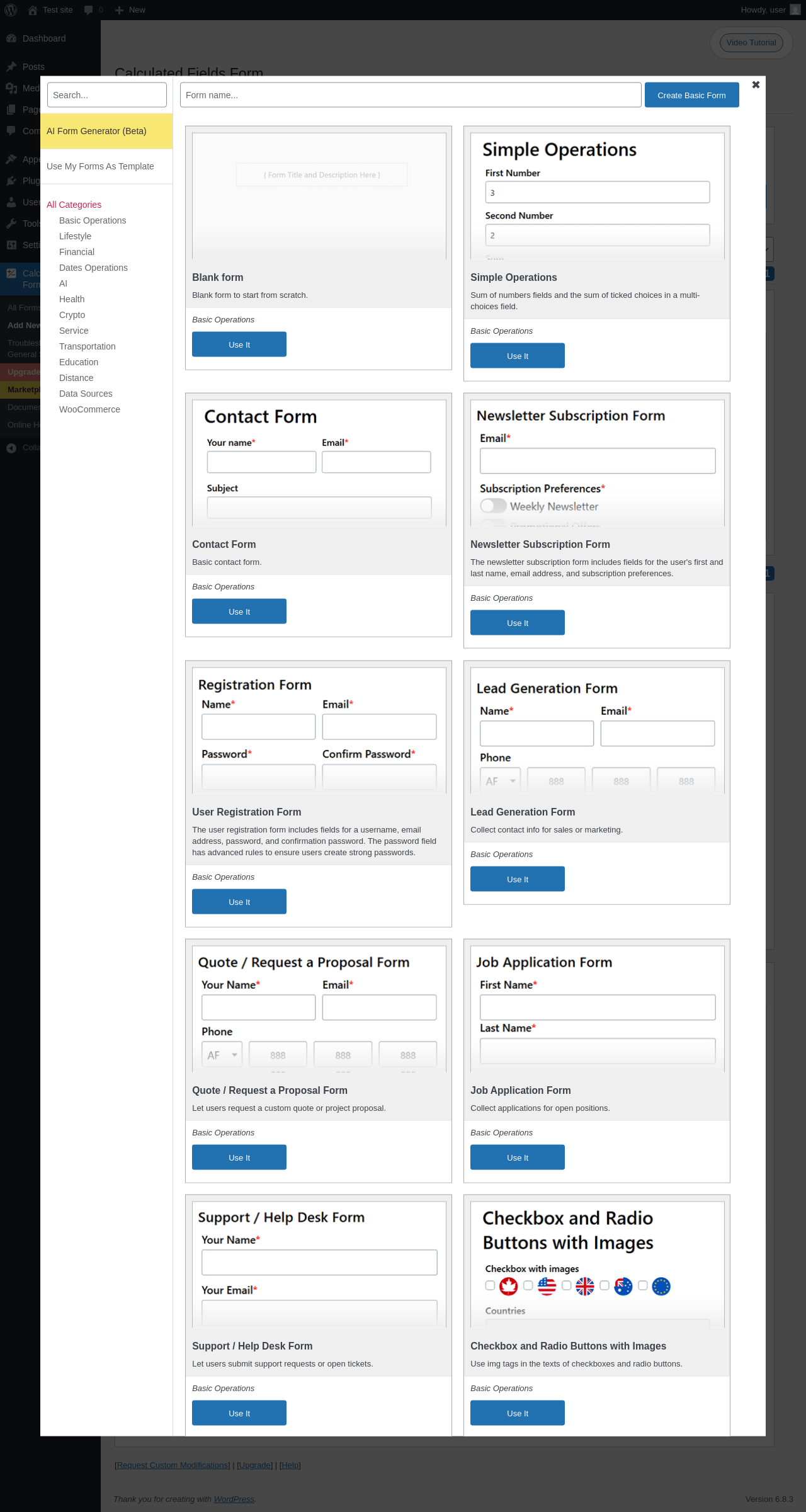Click the plus New icon in admin bar
This screenshot has height=1512, width=806.
[x=119, y=10]
